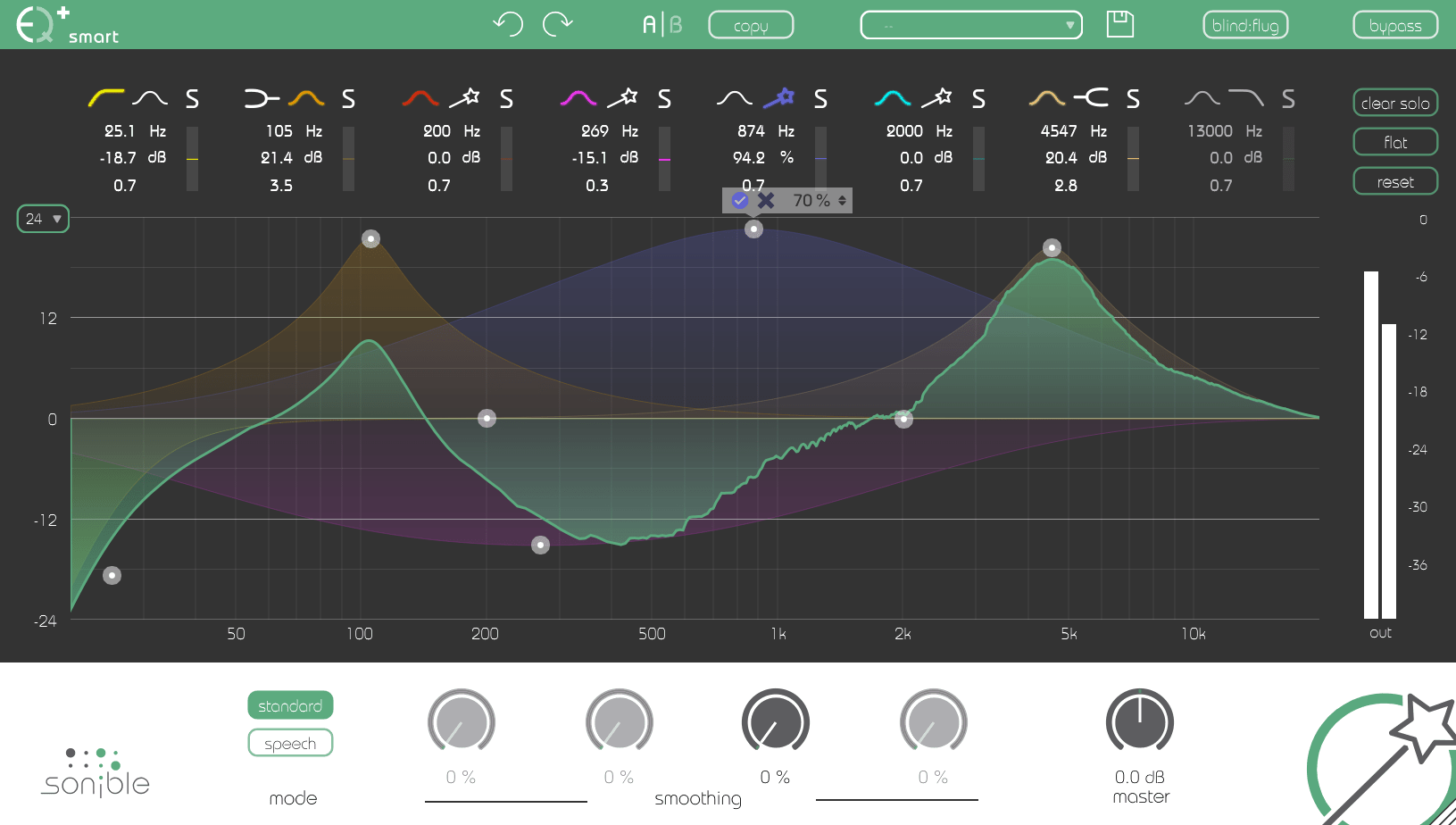Switch to A state
This screenshot has width=1456, height=825.
pyautogui.click(x=649, y=25)
